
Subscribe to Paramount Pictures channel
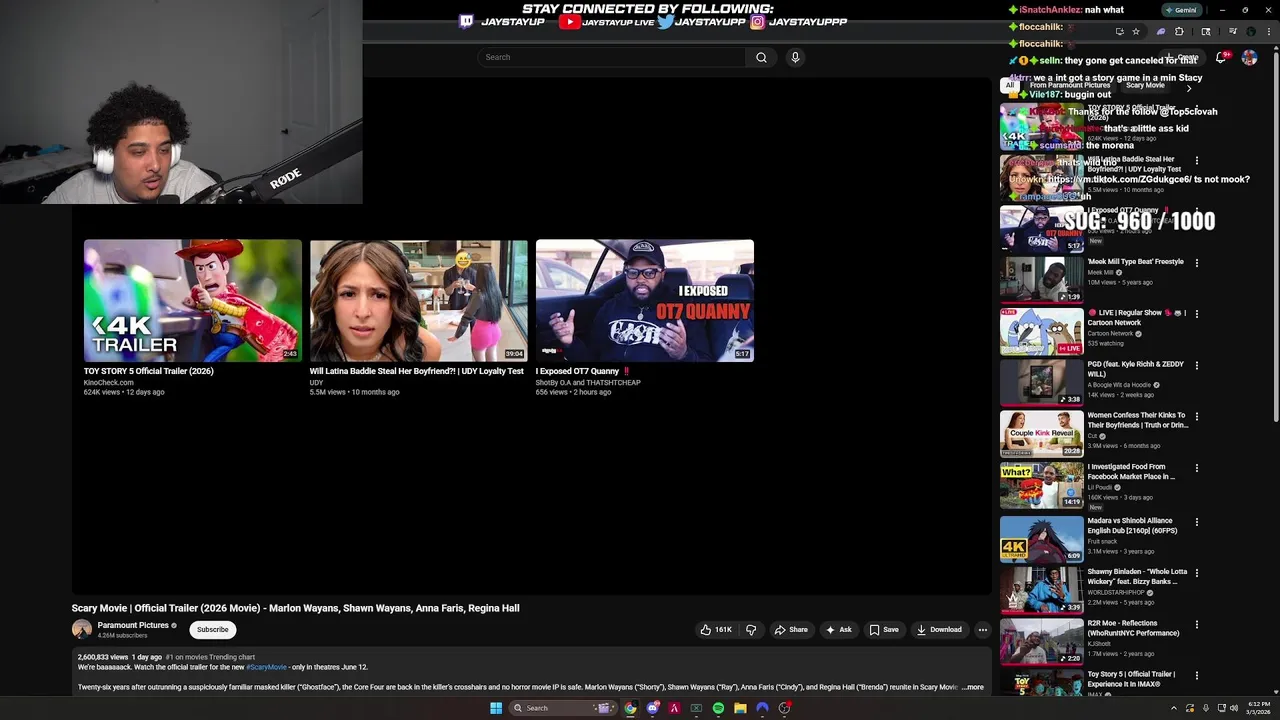[x=212, y=630]
